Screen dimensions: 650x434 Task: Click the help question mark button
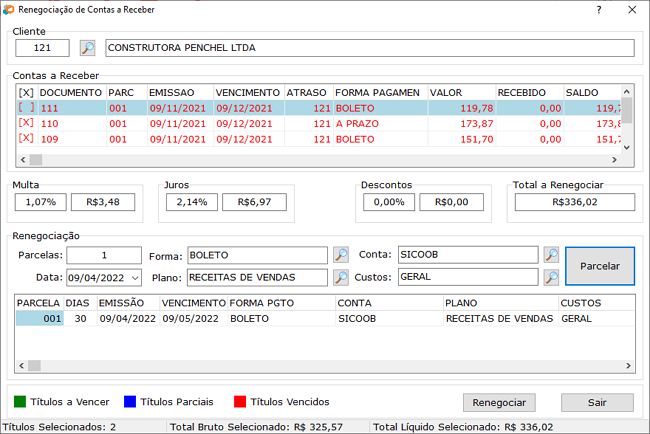click(x=599, y=10)
